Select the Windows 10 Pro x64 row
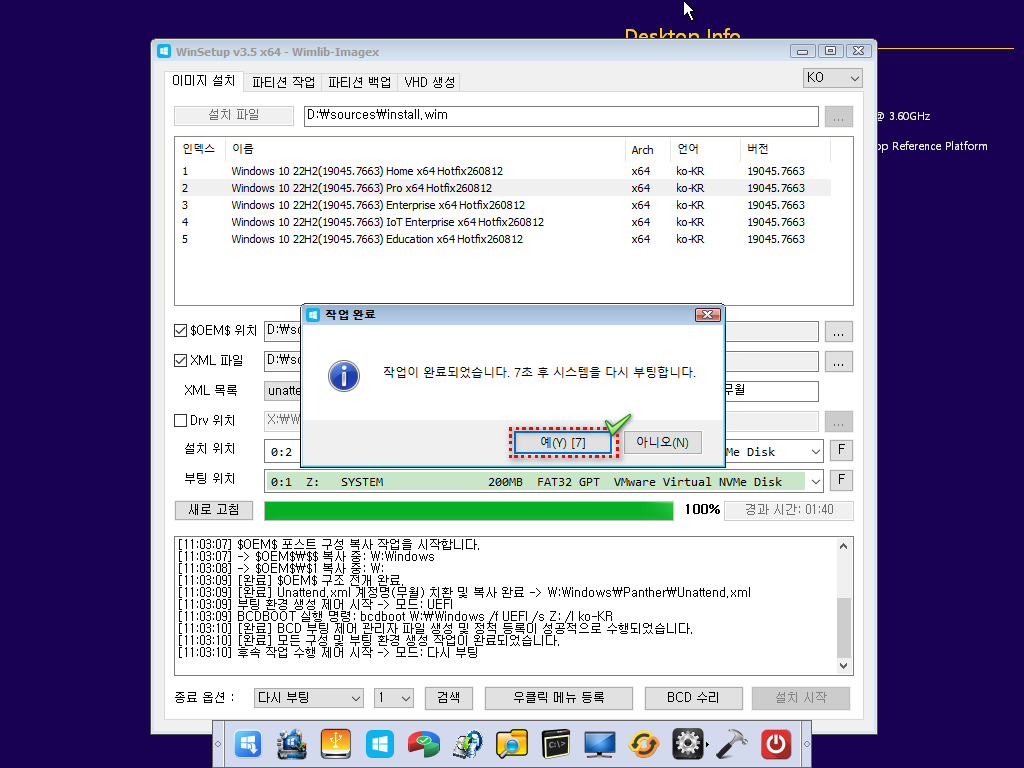The height and width of the screenshot is (768, 1024). click(x=505, y=188)
